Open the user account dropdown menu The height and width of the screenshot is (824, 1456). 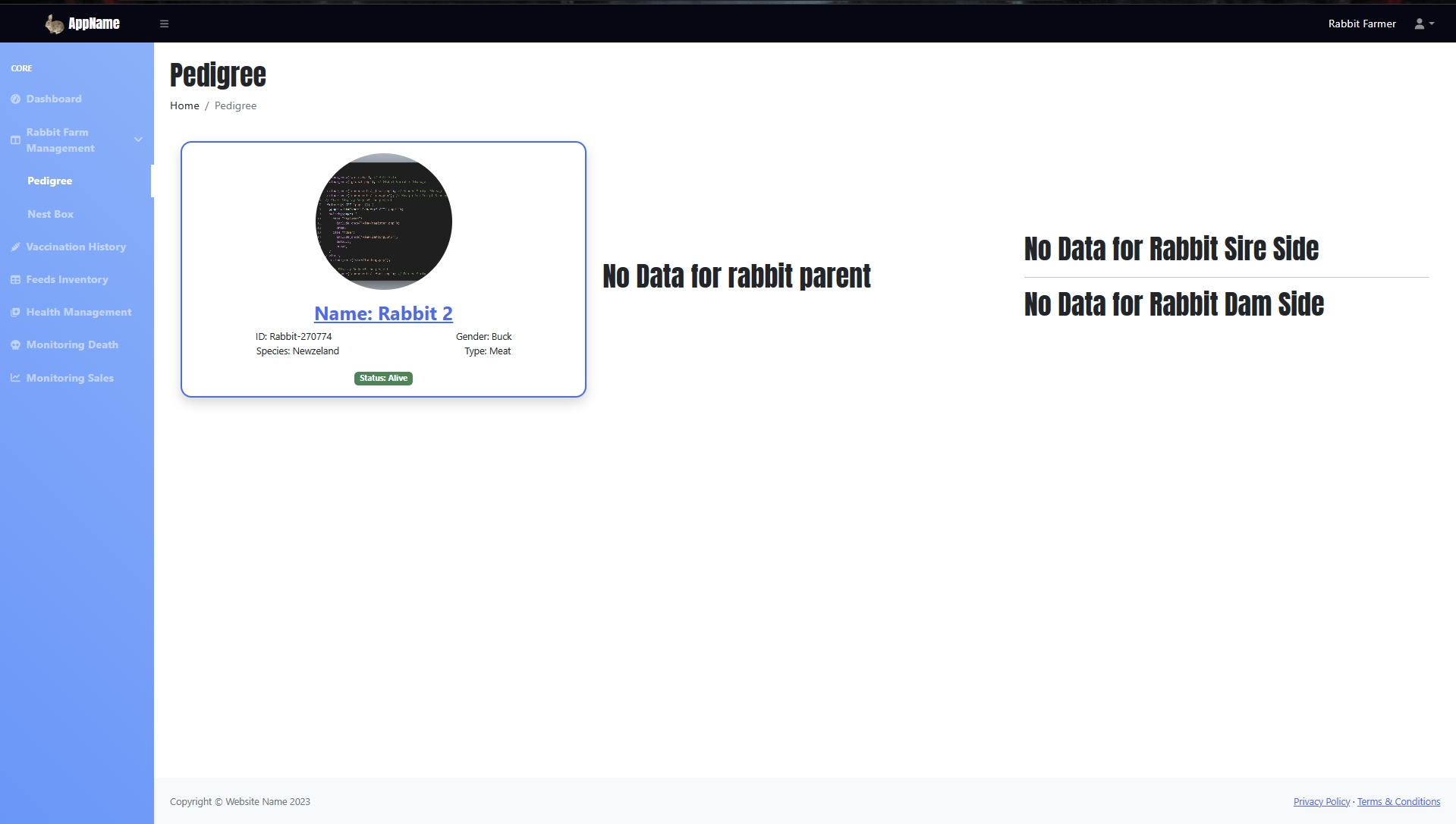click(1423, 24)
